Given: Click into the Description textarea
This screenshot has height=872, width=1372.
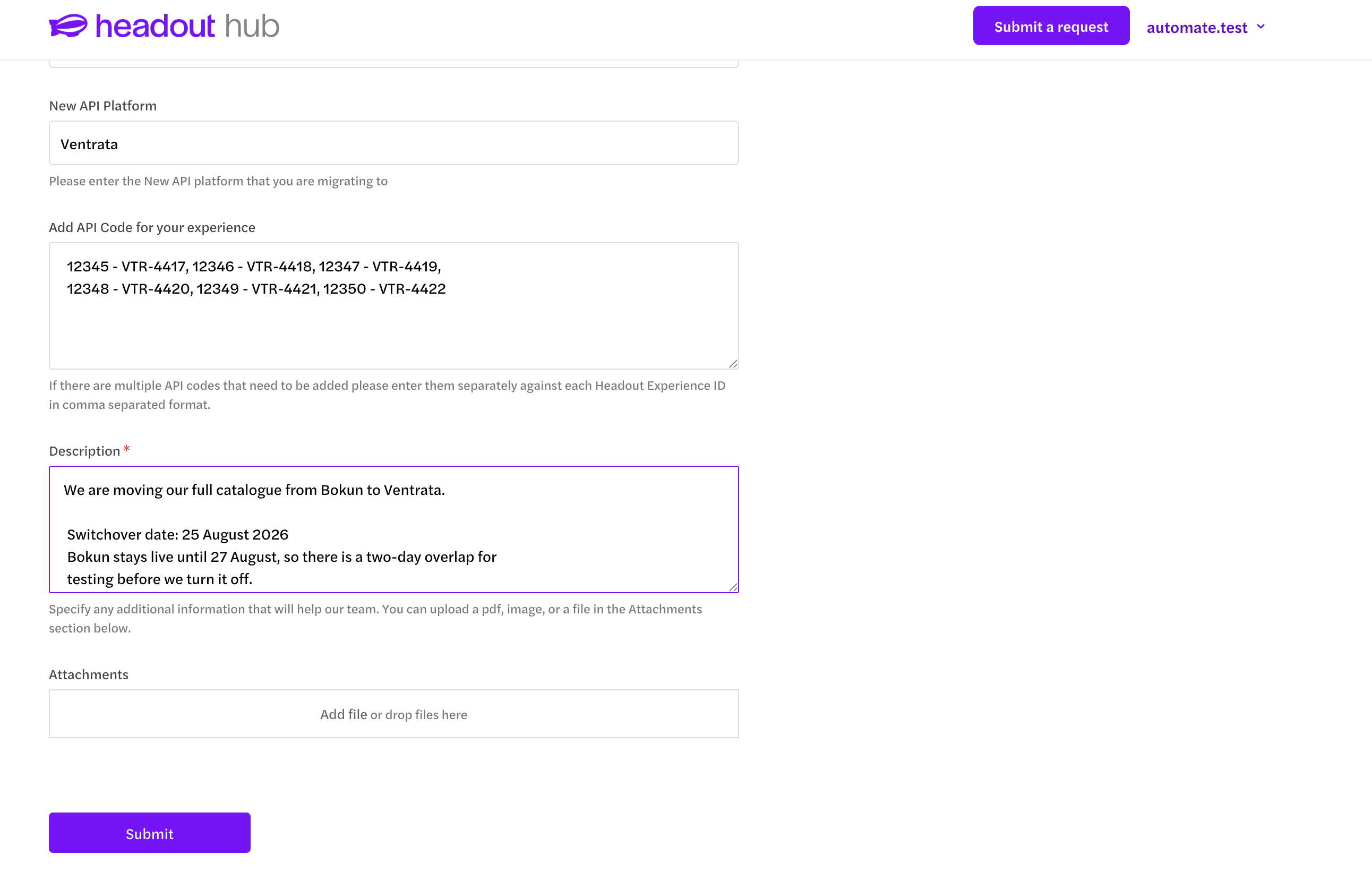Looking at the screenshot, I should coord(394,529).
